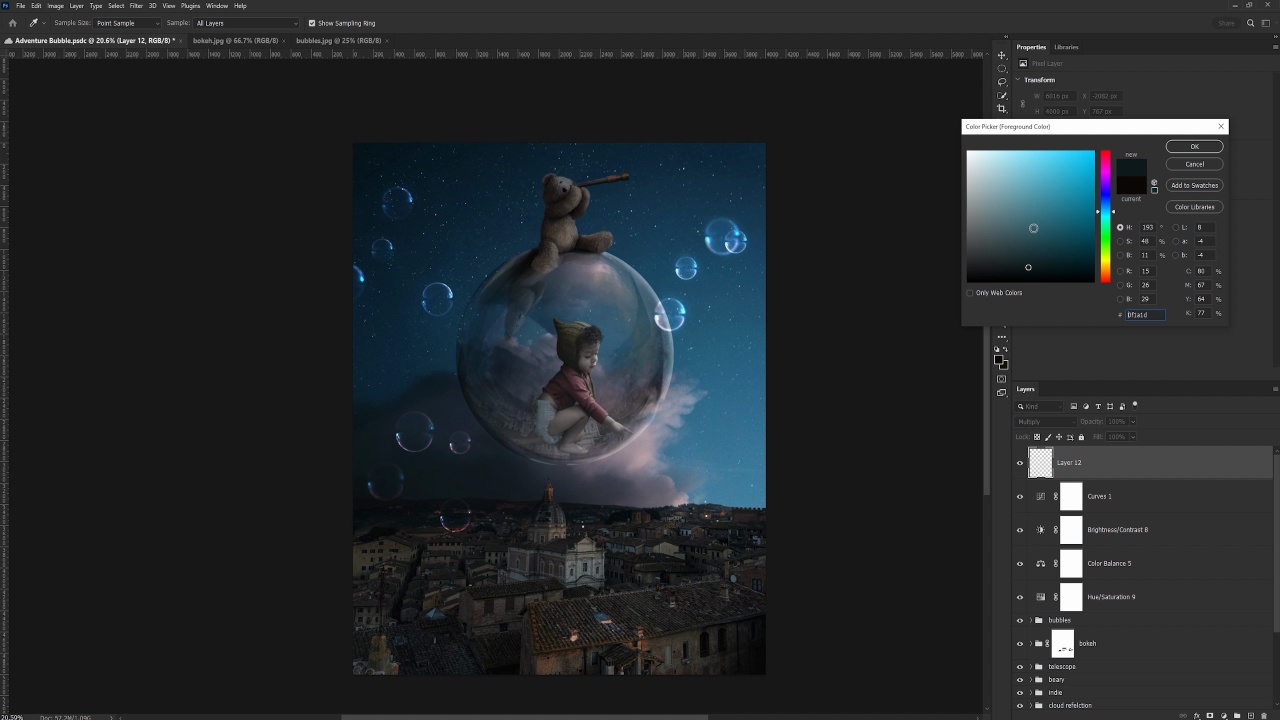1280x720 pixels.
Task: Open the Filter menu
Action: tap(136, 6)
